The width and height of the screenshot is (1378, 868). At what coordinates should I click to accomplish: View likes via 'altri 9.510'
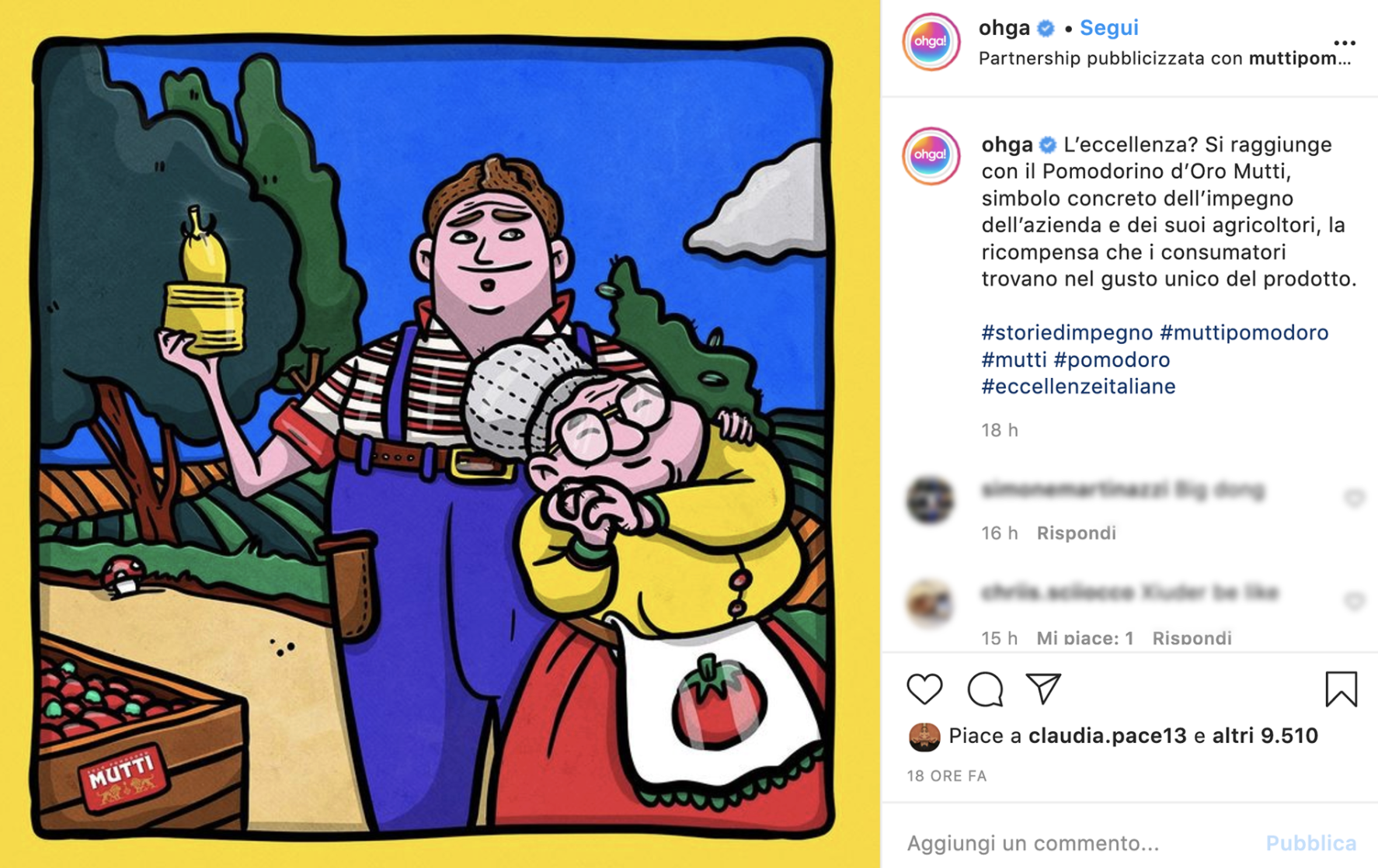click(1265, 735)
